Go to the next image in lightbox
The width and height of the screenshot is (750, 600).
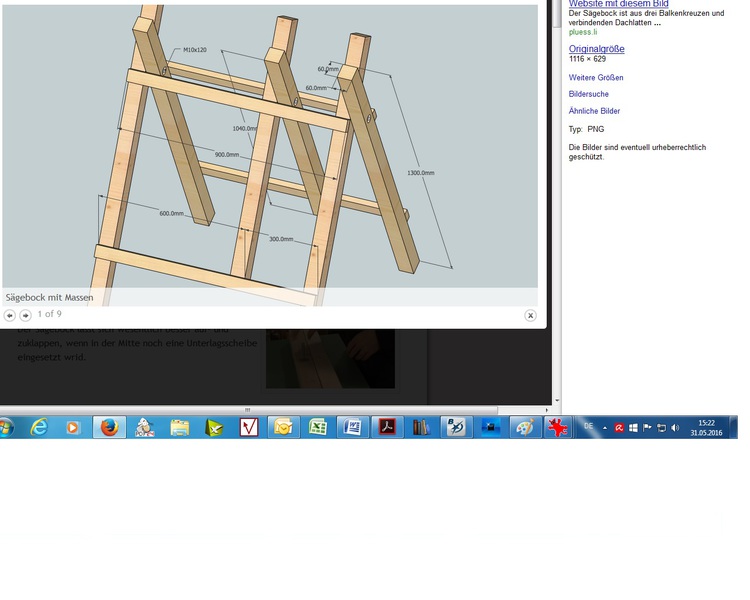click(26, 315)
